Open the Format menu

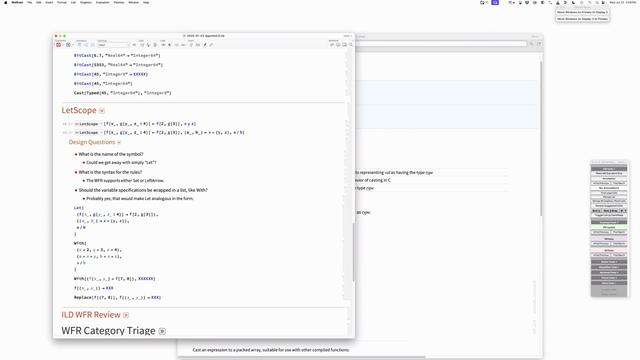(62, 2)
